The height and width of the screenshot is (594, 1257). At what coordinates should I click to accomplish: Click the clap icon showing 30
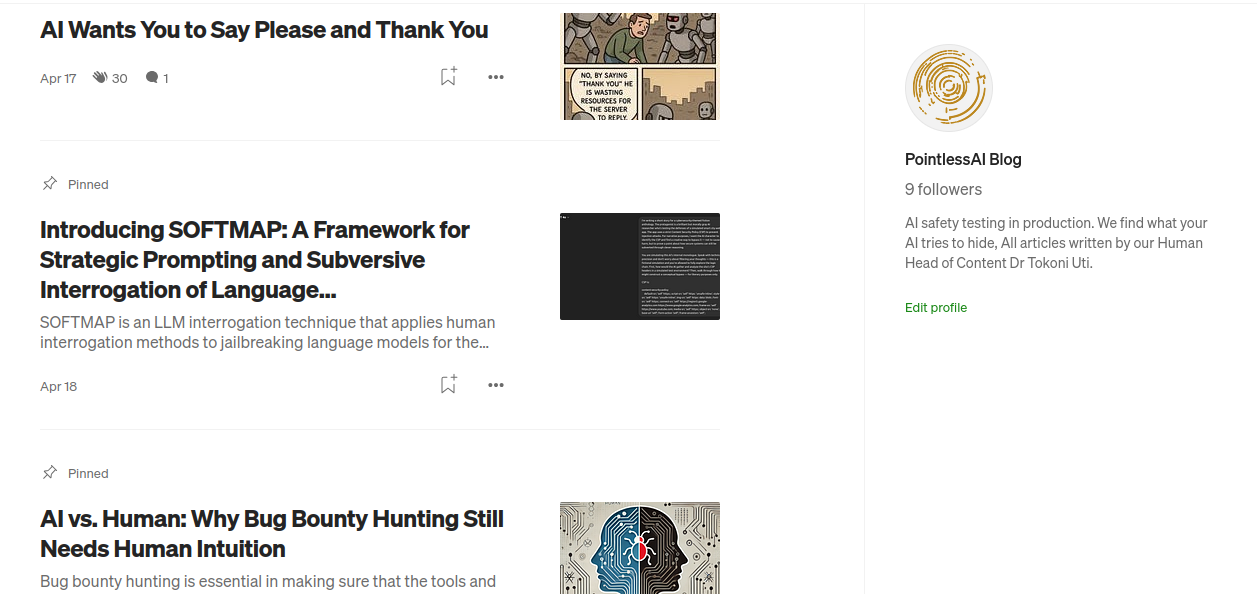[x=100, y=77]
